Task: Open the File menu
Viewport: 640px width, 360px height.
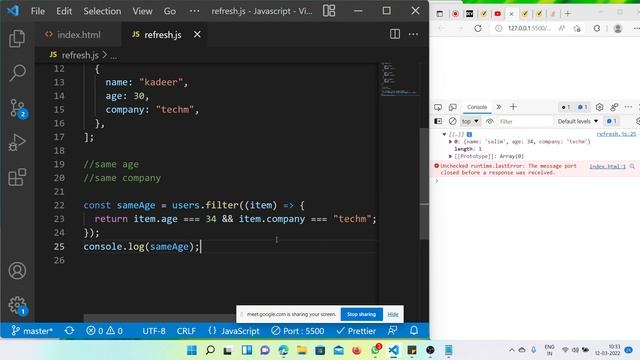Action: click(x=38, y=11)
